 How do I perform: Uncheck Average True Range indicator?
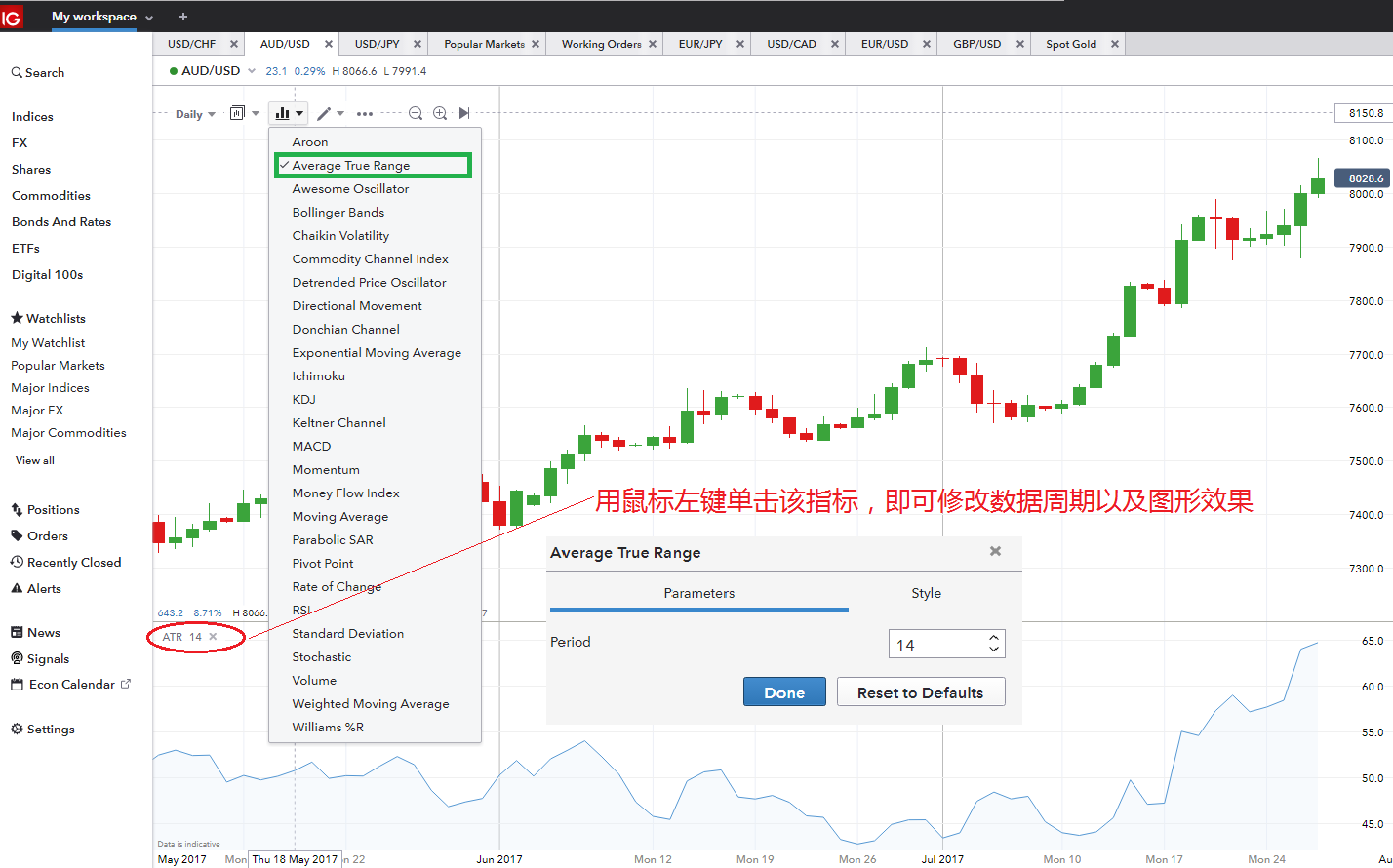350,166
